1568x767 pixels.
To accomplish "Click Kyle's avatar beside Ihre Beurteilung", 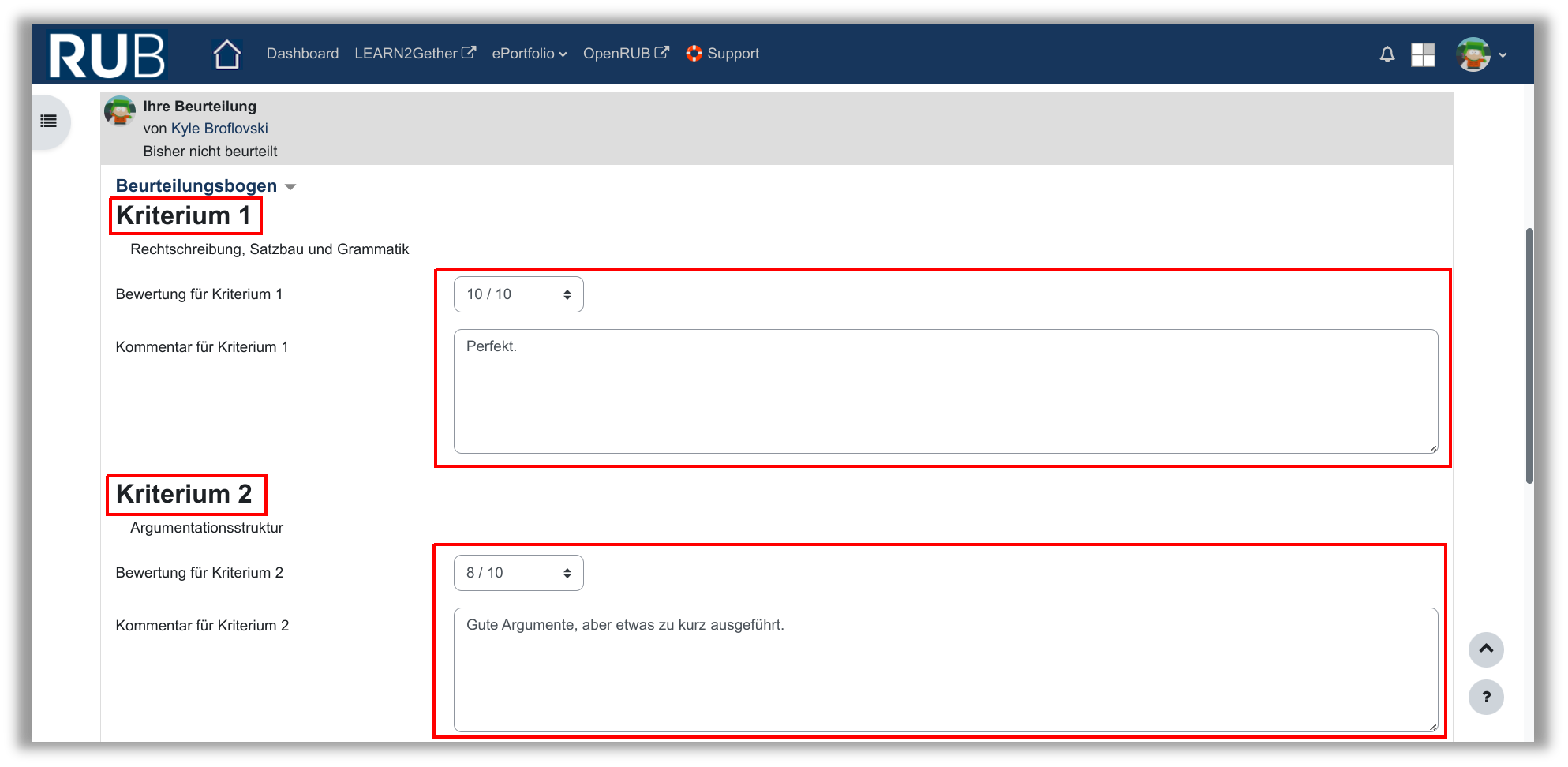I will [120, 111].
